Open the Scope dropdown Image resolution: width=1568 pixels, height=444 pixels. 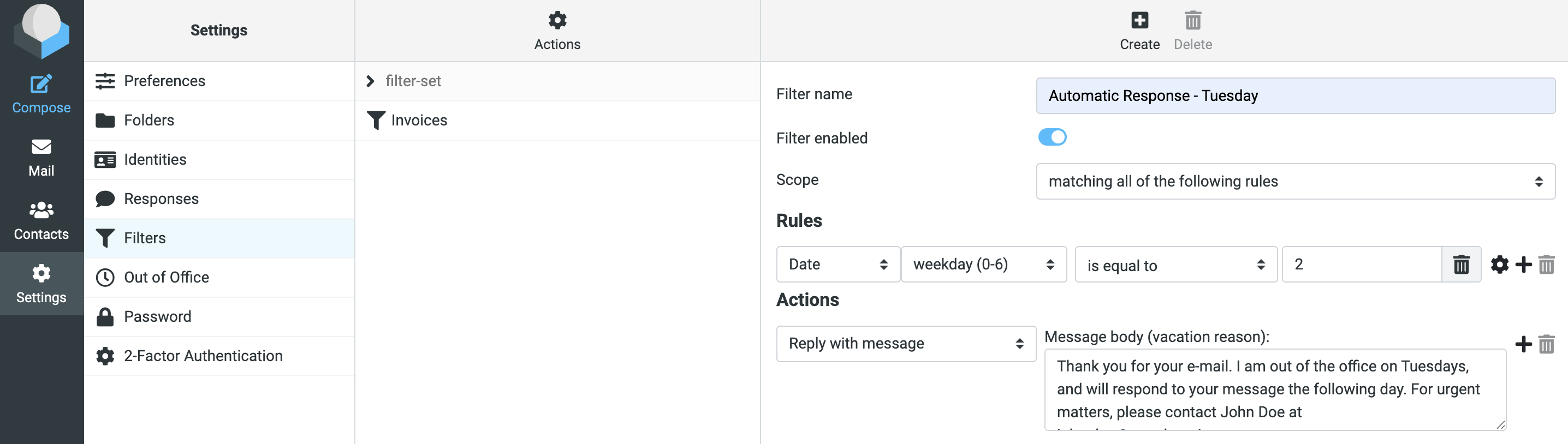(x=1294, y=181)
